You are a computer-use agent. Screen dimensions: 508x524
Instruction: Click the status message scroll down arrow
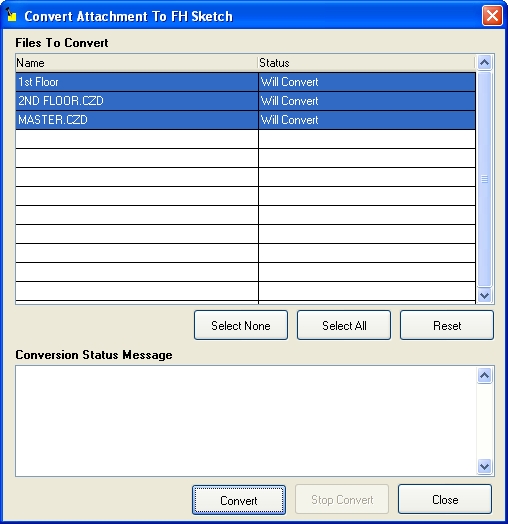(x=484, y=466)
